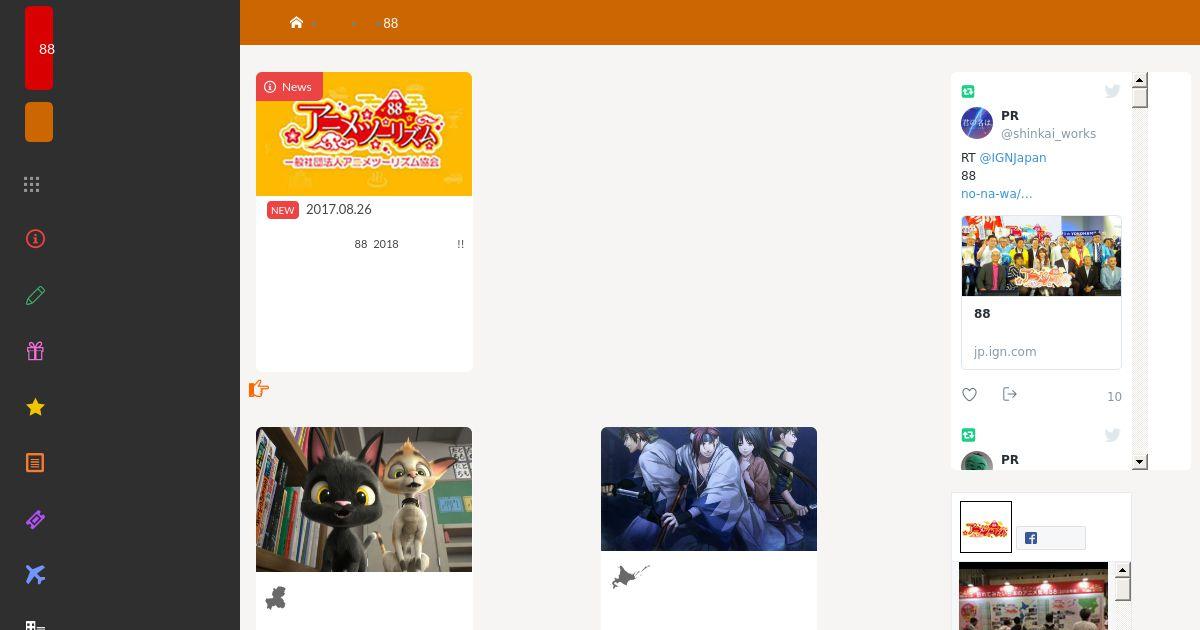Click the 88 breadcrumb text
Viewport: 1200px width, 630px height.
(391, 23)
